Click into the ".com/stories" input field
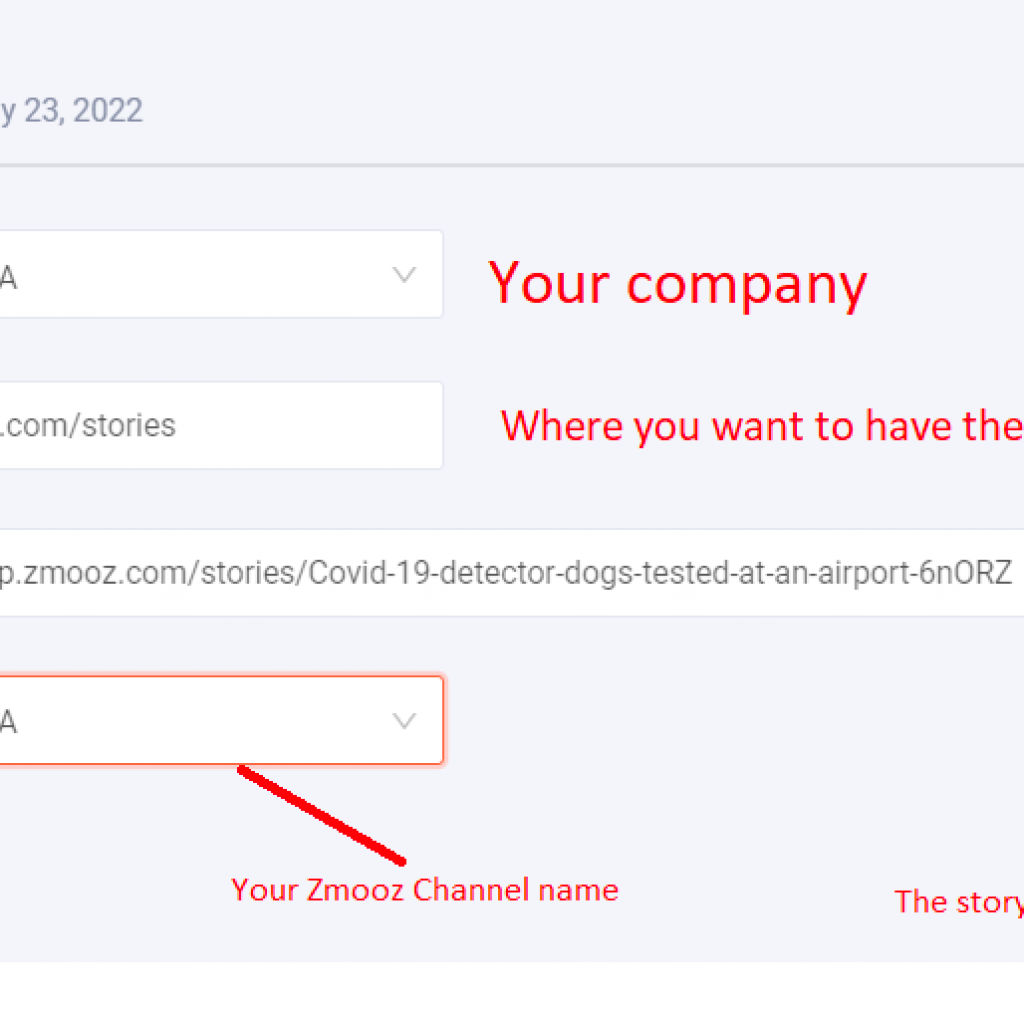 [x=221, y=425]
